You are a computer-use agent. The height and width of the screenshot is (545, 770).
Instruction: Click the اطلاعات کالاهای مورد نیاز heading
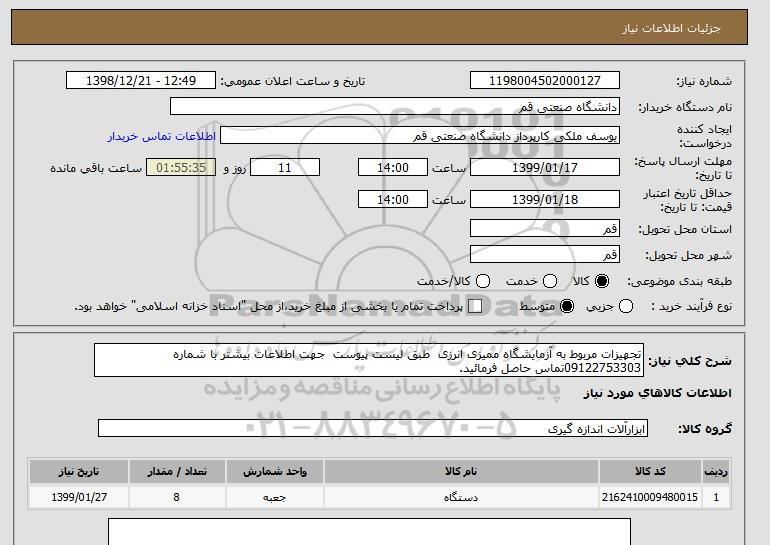tap(658, 393)
